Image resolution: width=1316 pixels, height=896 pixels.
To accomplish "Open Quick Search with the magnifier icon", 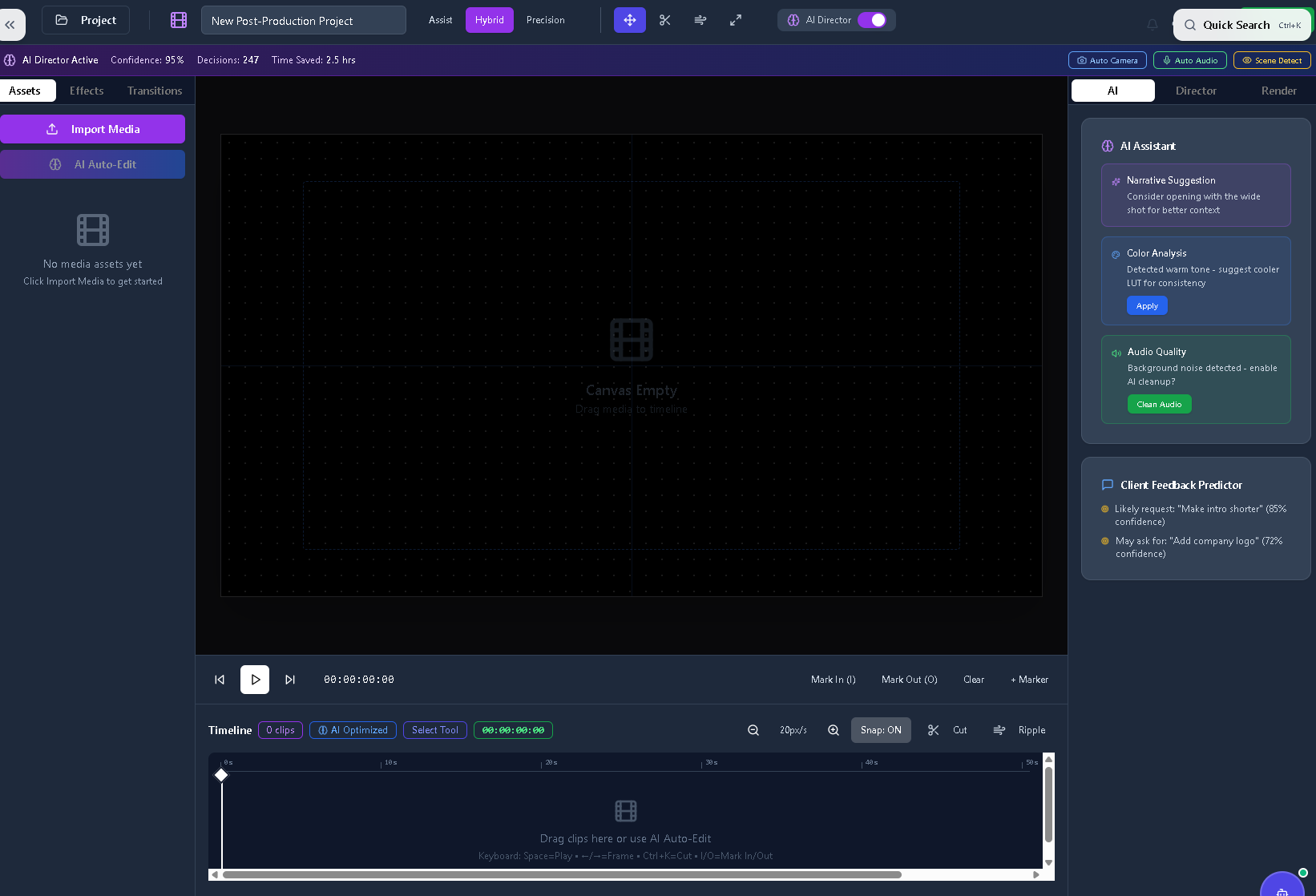I will tap(1189, 25).
